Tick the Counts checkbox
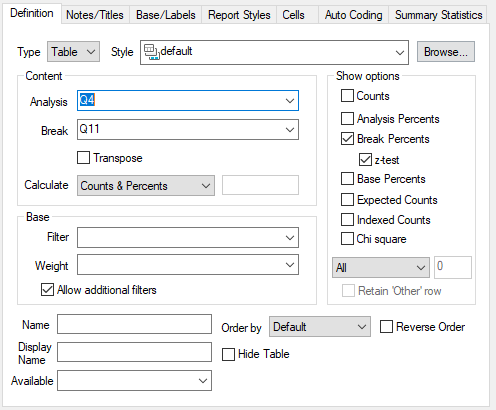The width and height of the screenshot is (496, 410). pyautogui.click(x=347, y=96)
